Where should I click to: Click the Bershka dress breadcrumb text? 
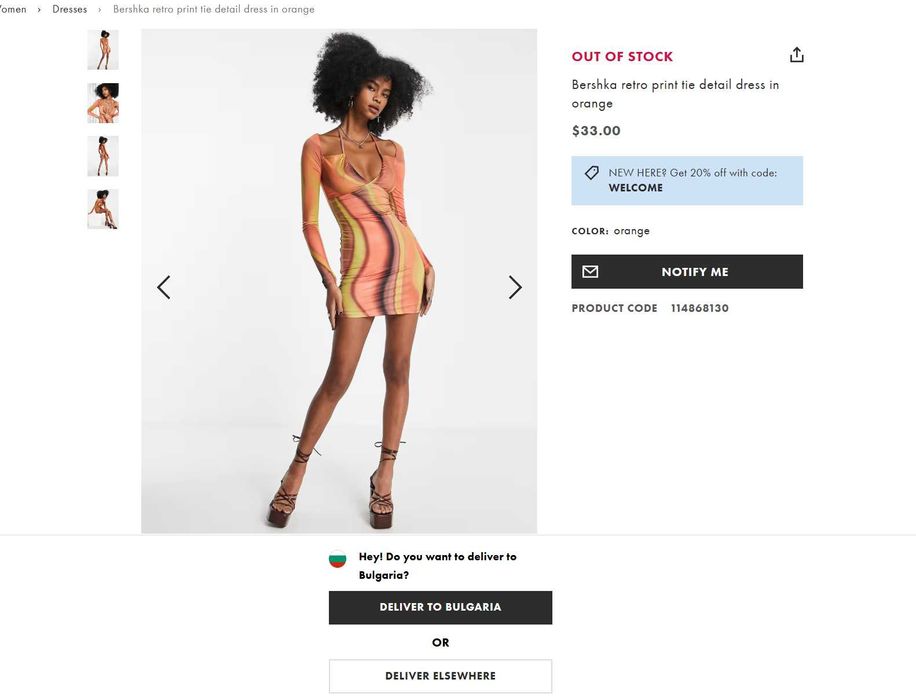click(214, 9)
